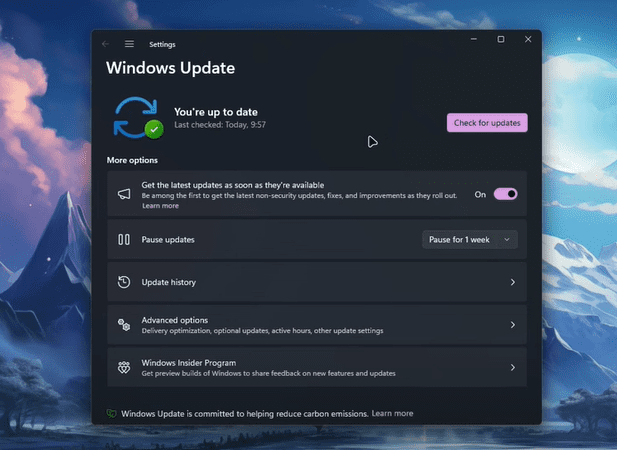The height and width of the screenshot is (450, 617).
Task: Click the 'Last checked: Today, 9:57' text
Action: [220, 125]
